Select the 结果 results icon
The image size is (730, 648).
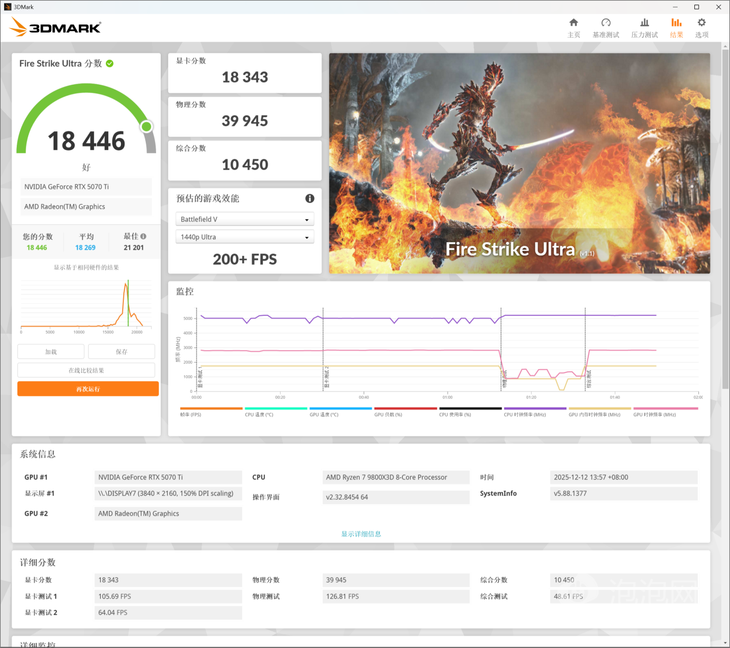[676, 27]
